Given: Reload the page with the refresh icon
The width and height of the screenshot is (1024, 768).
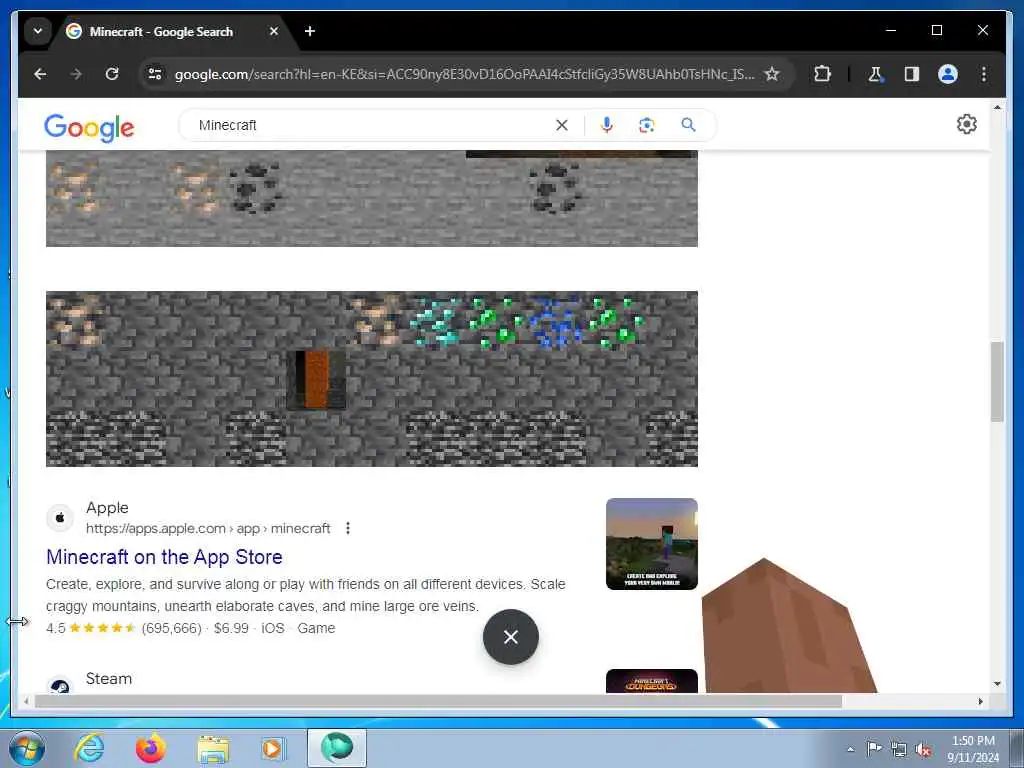Looking at the screenshot, I should [x=112, y=74].
